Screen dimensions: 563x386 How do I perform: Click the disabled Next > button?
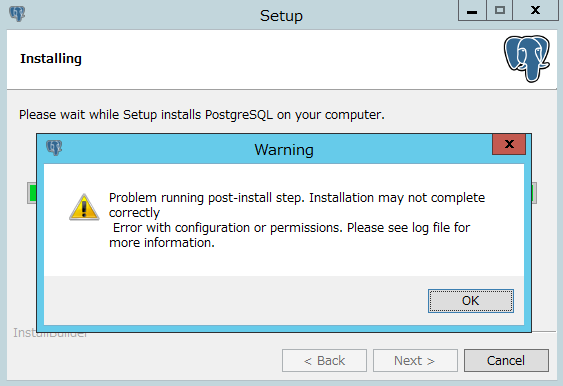click(x=415, y=361)
